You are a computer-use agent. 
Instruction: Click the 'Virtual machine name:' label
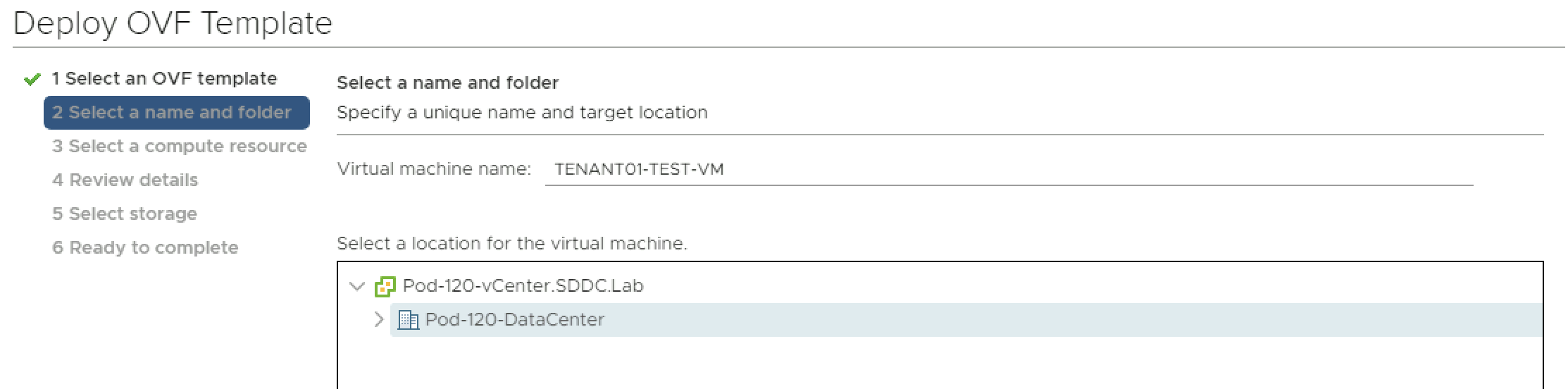434,169
